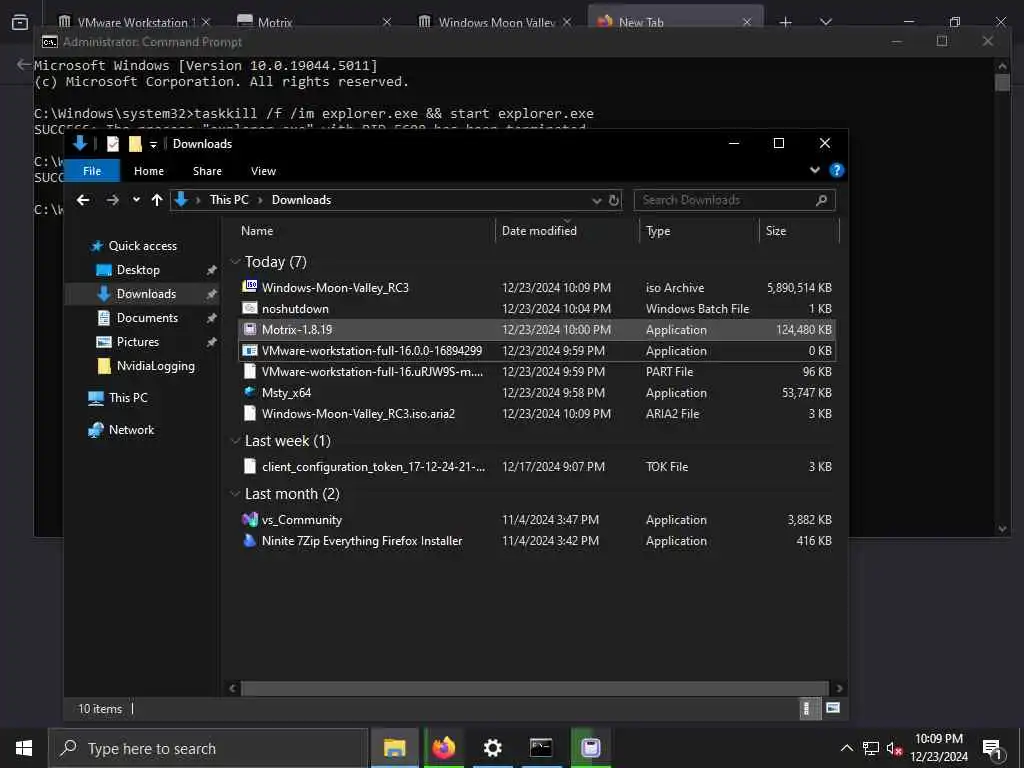Click the Command Prompt vertical scrollbar thumb
Image resolution: width=1024 pixels, height=768 pixels.
tap(1002, 82)
